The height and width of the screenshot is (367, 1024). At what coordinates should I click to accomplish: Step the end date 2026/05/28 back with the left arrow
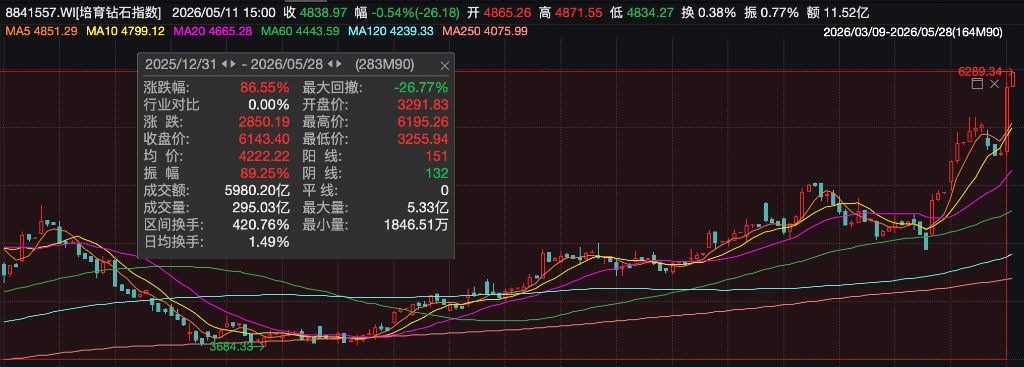click(330, 65)
